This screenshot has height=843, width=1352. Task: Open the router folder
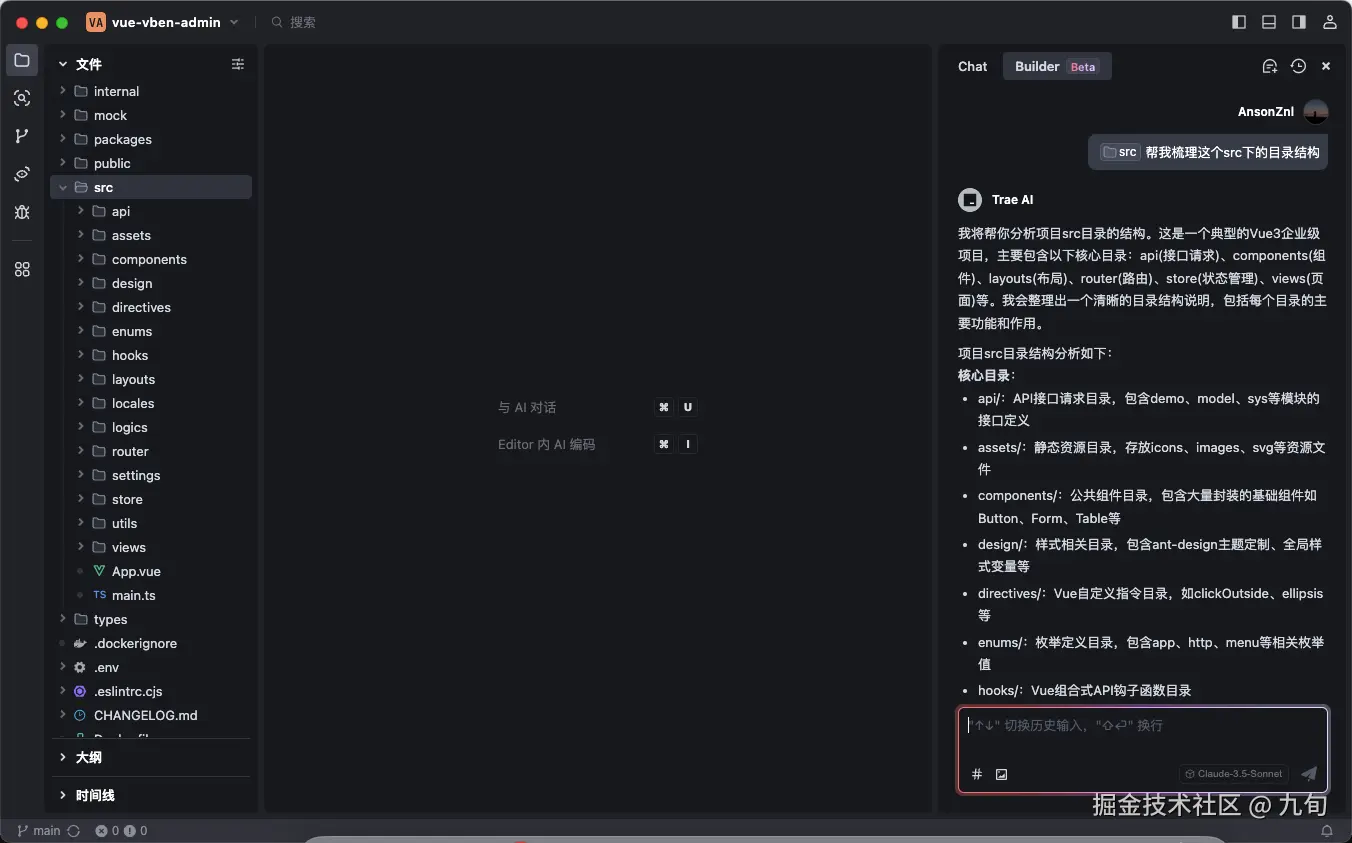[x=151, y=451]
